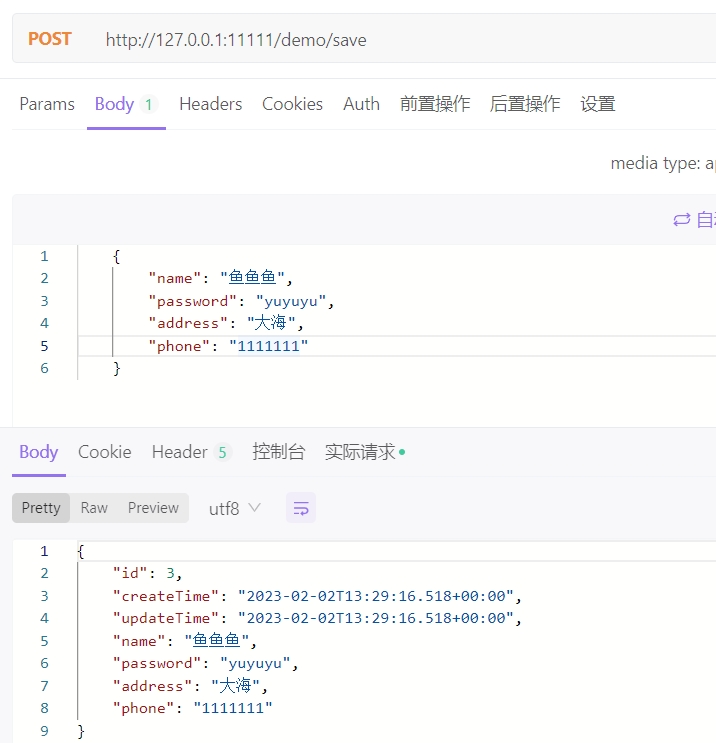The height and width of the screenshot is (743, 716).
Task: Click the "1111111" phone value in request body
Action: coord(269,346)
